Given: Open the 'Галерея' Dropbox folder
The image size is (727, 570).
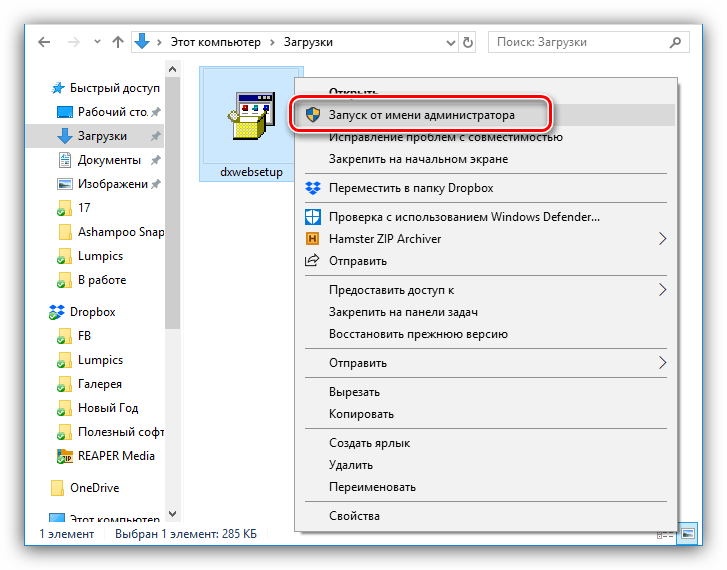Looking at the screenshot, I should (x=100, y=384).
